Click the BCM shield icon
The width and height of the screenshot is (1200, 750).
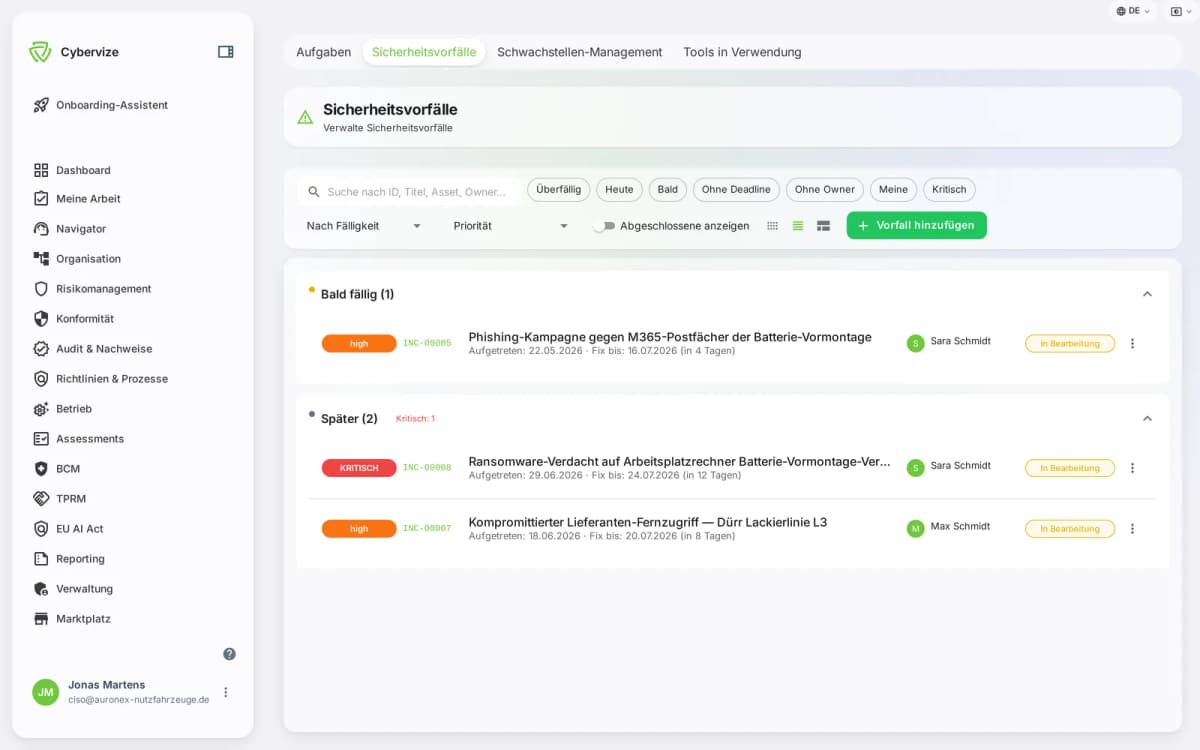41,468
